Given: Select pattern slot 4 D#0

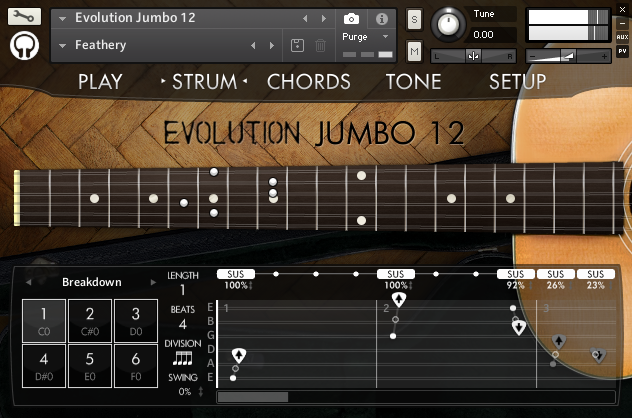Looking at the screenshot, I should coord(44,366).
